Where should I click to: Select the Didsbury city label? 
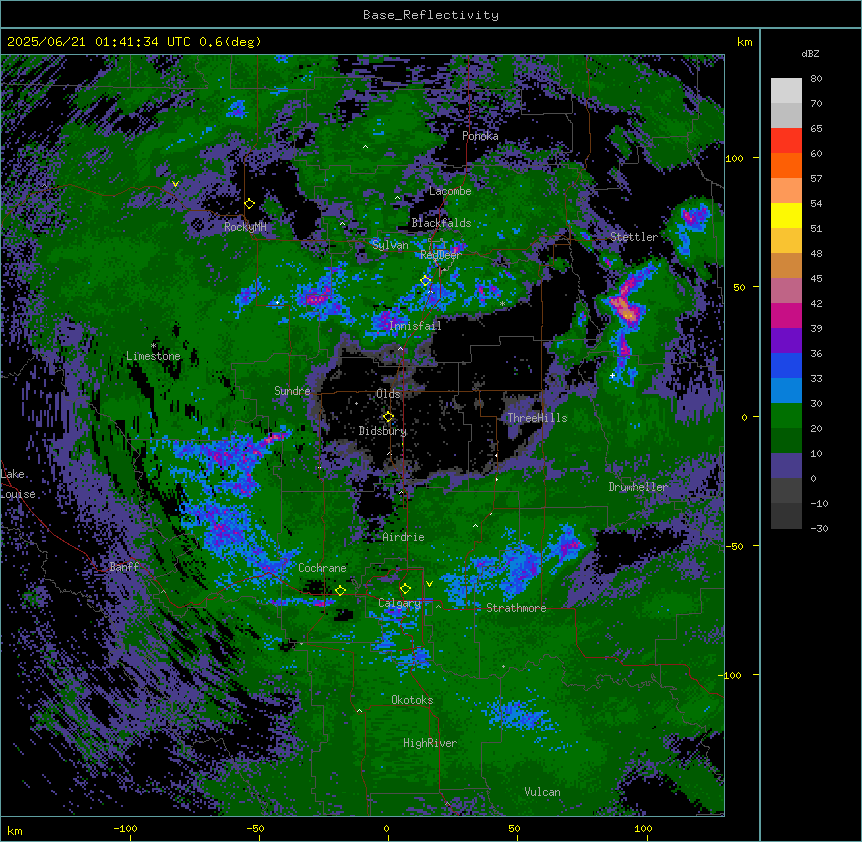coord(383,431)
